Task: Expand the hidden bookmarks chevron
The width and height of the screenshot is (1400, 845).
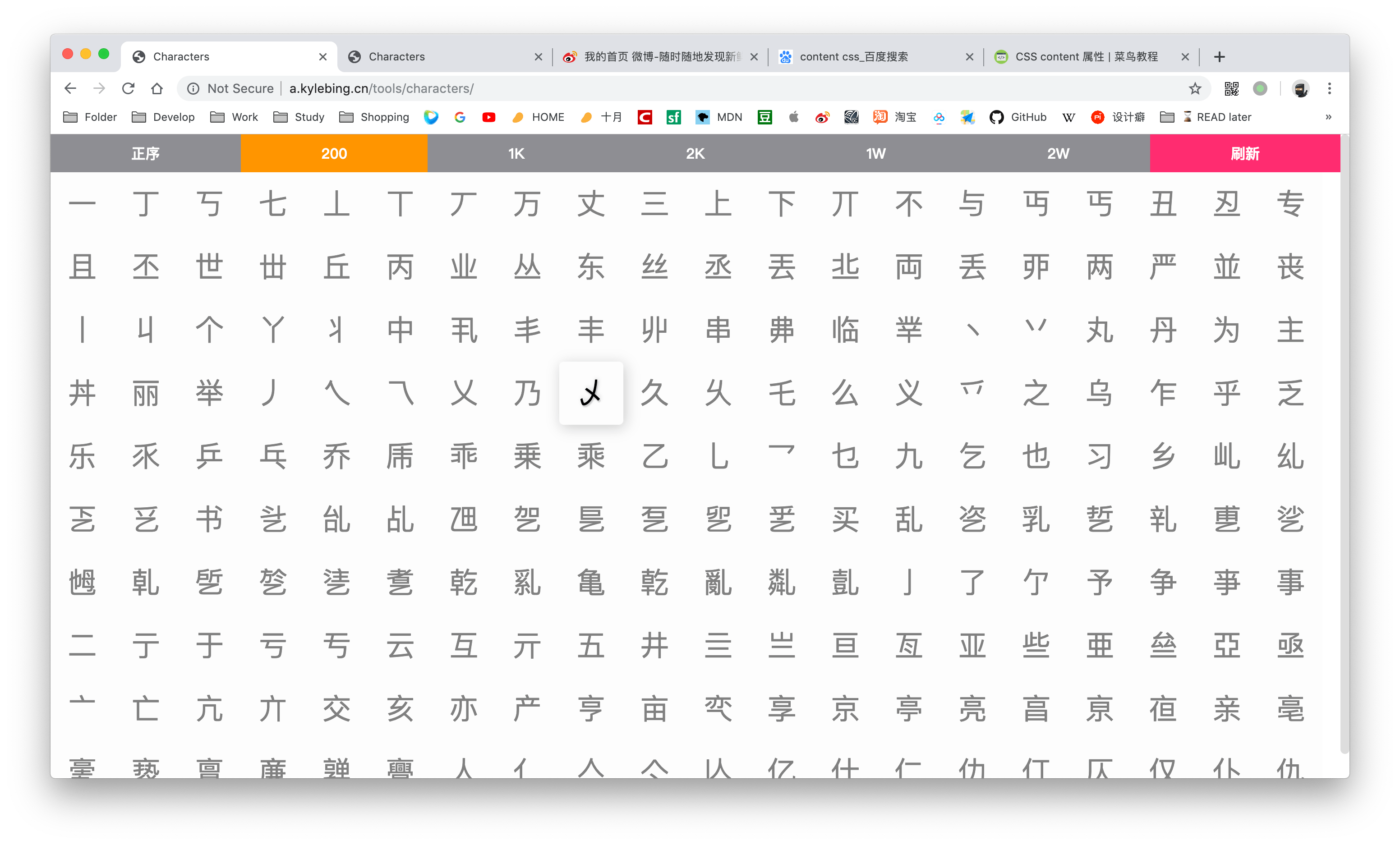Action: 1328,117
